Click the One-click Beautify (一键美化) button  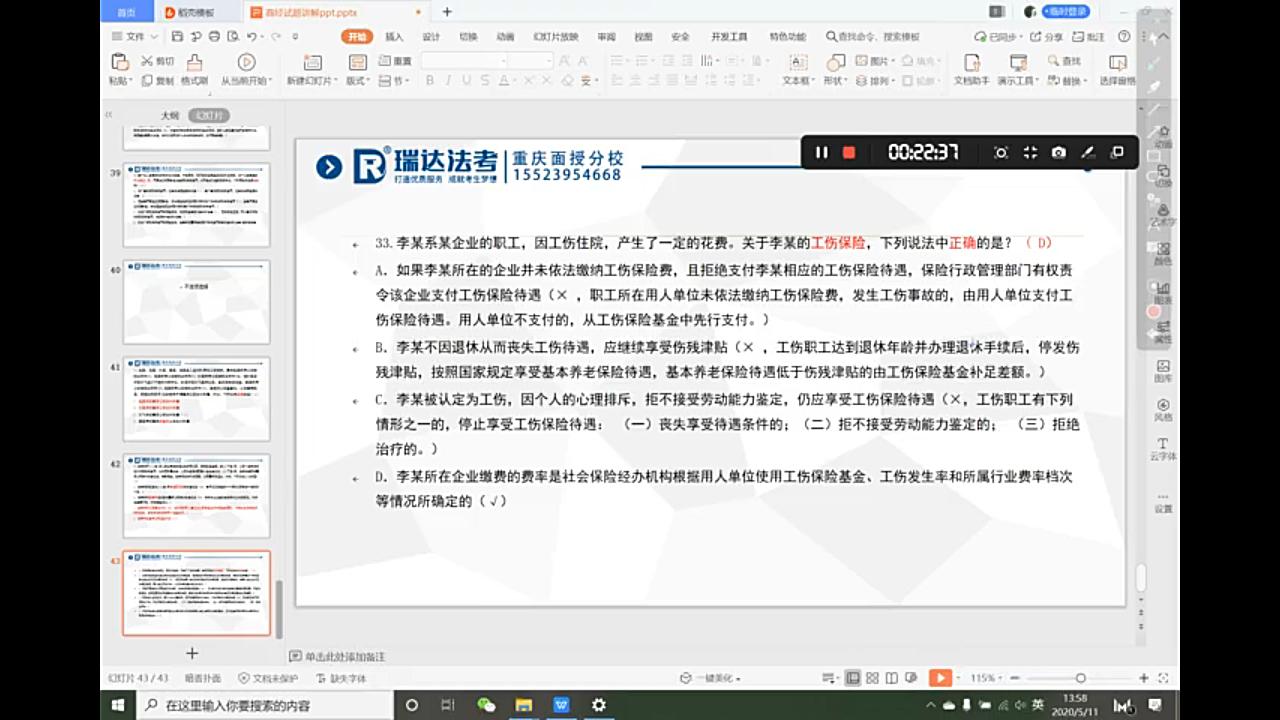(711, 678)
